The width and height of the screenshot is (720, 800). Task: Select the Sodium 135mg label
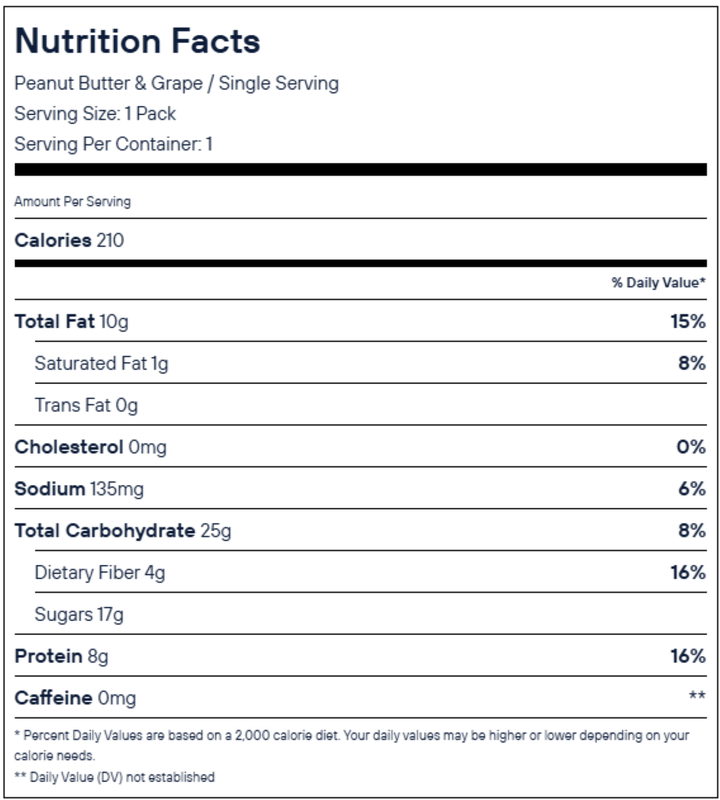click(x=79, y=489)
